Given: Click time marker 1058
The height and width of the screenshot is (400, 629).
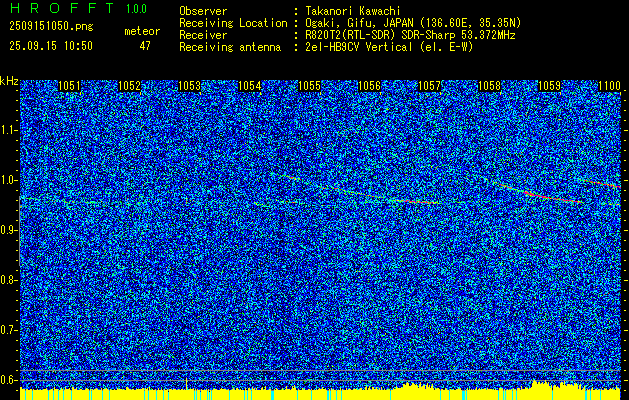Looking at the screenshot, I should pos(489,86).
